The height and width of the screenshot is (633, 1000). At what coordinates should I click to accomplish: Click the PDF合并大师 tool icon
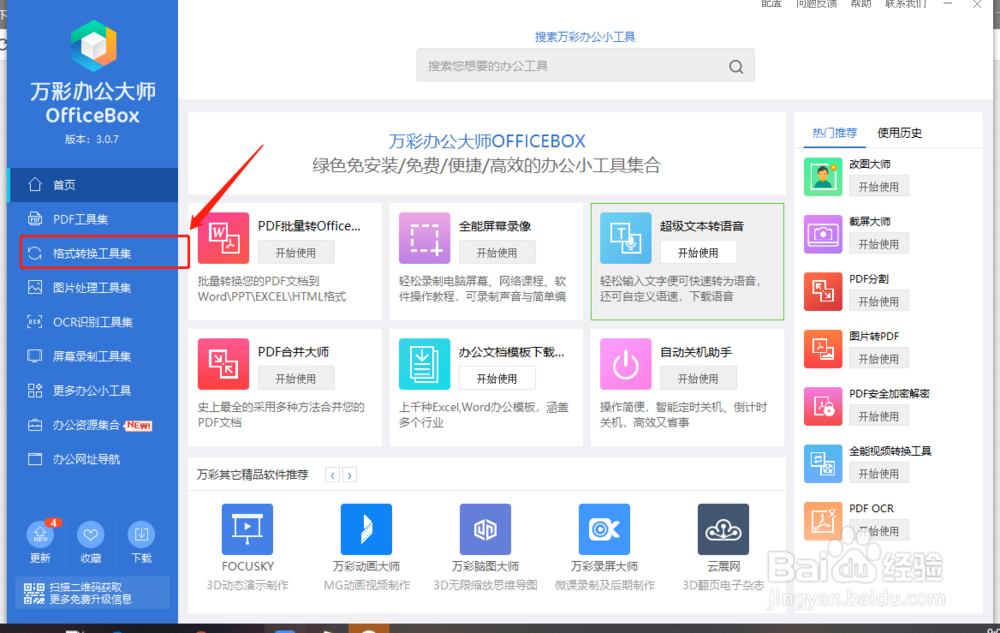[223, 364]
